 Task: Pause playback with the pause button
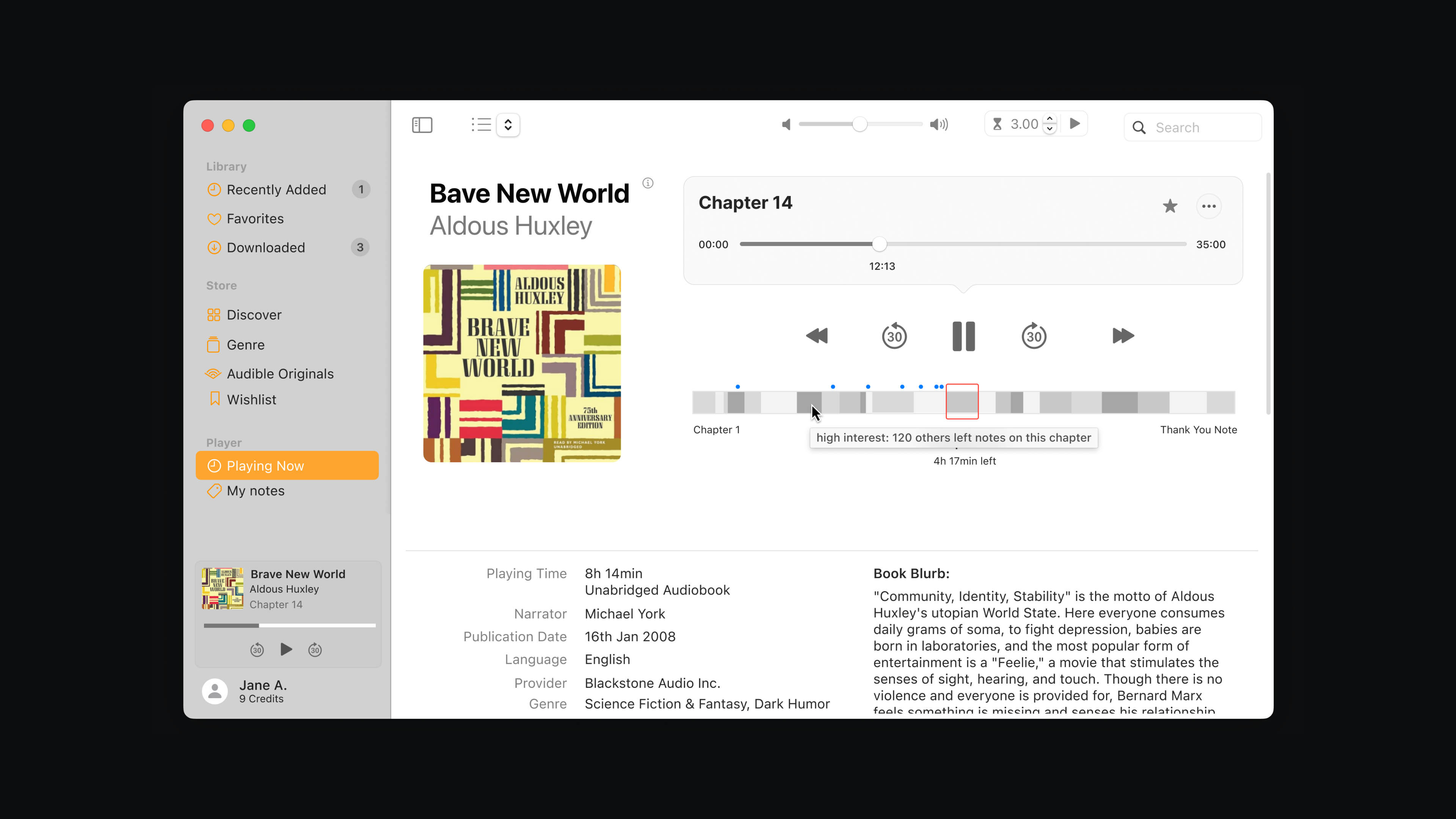click(x=963, y=336)
